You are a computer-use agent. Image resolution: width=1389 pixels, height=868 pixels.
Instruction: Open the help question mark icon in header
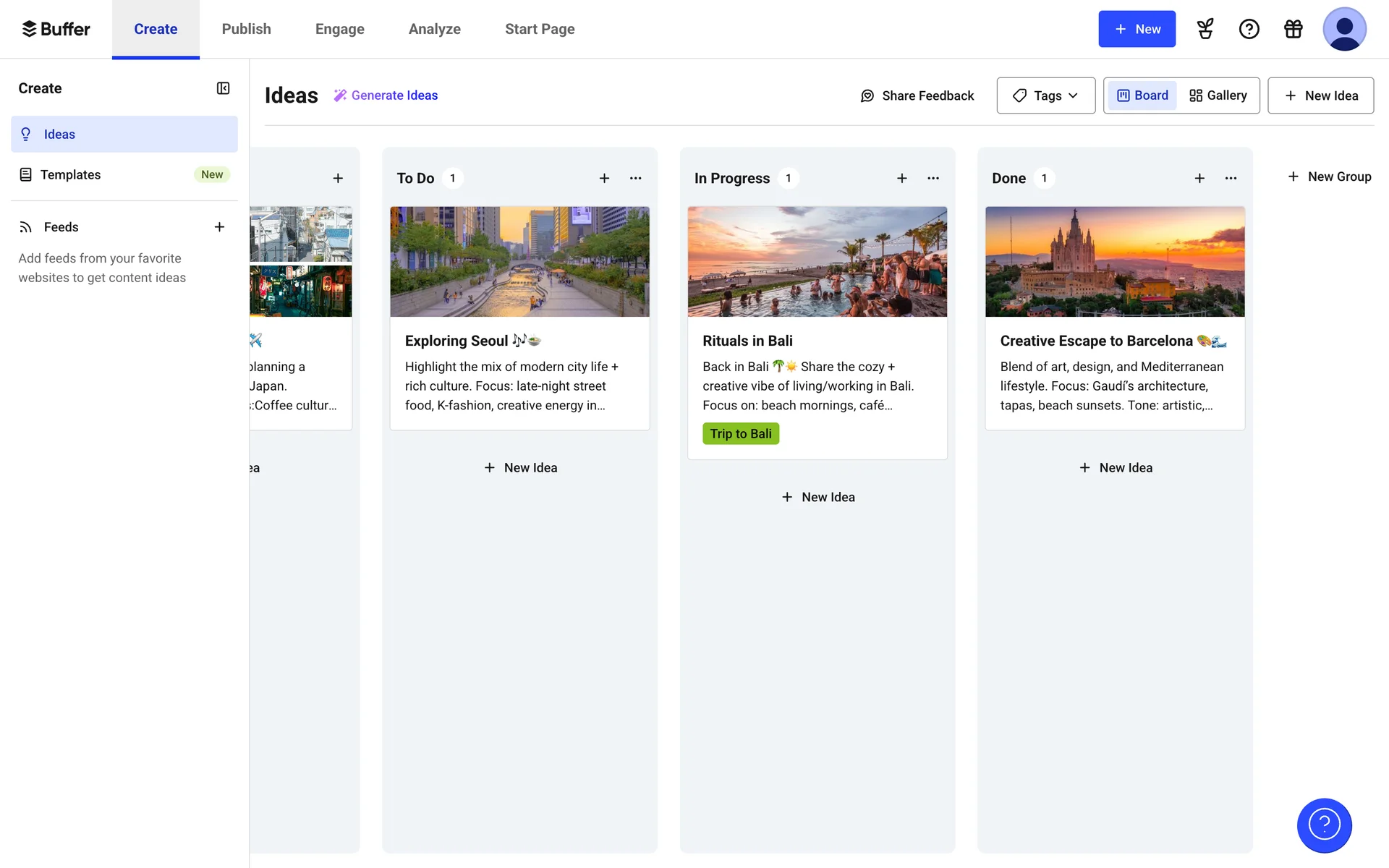[1249, 29]
